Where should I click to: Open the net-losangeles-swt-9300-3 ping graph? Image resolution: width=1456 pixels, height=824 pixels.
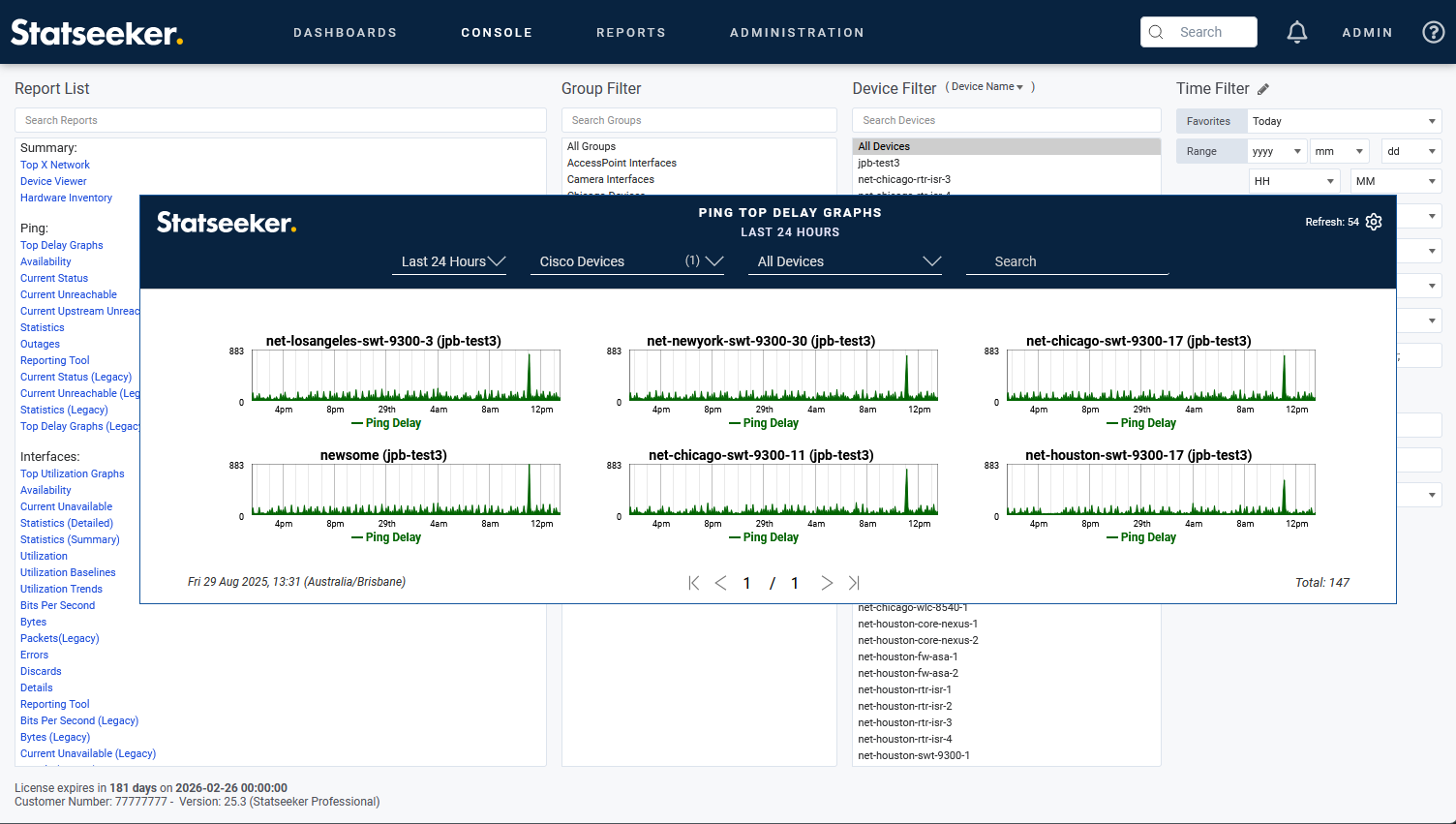coord(406,376)
